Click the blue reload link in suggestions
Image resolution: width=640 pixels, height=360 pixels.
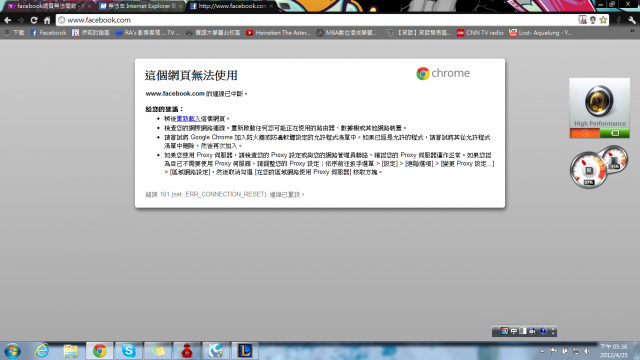point(188,118)
